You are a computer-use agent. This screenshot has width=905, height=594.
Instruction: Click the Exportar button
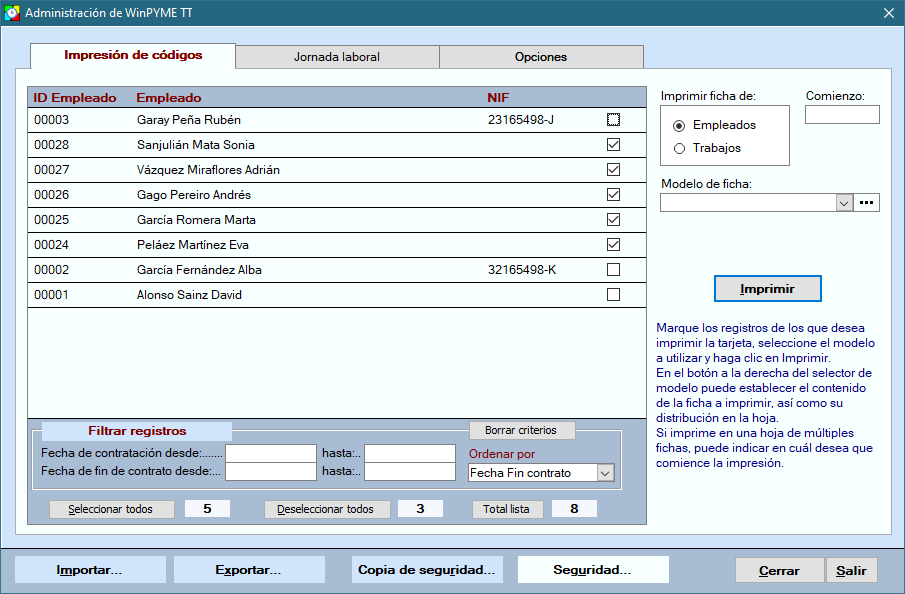point(248,570)
